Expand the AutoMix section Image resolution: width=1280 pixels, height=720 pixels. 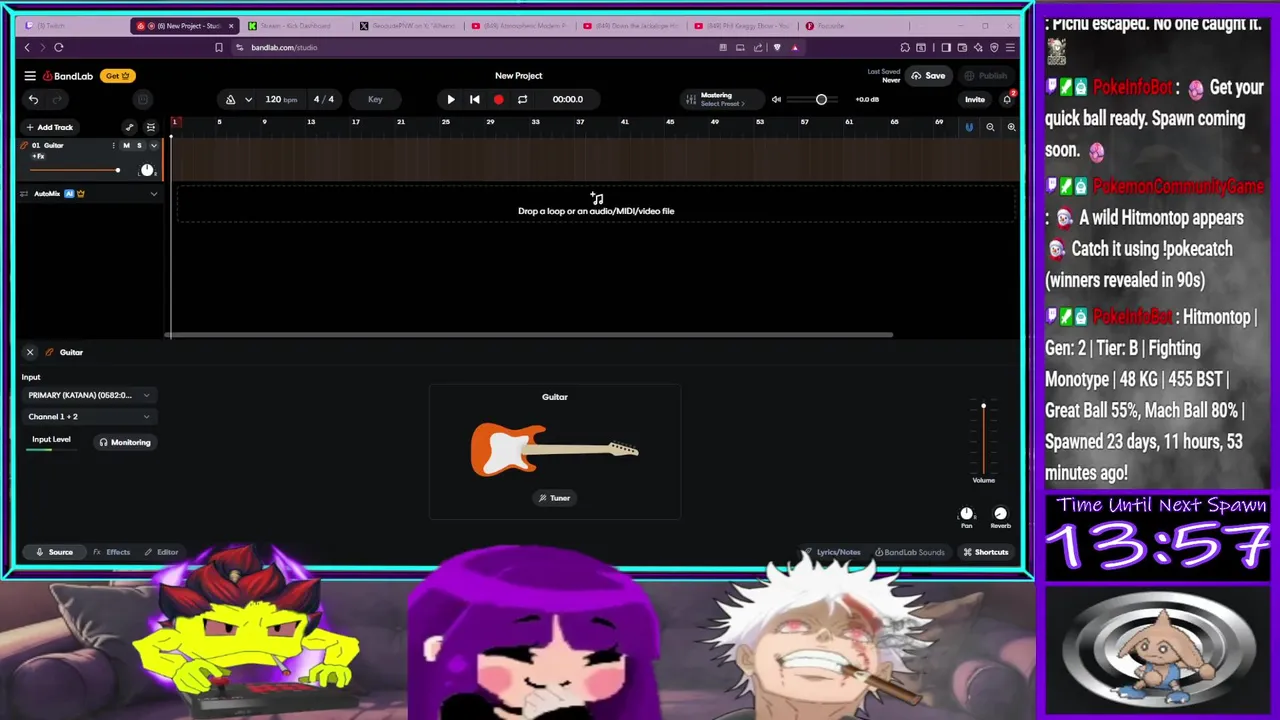[x=153, y=194]
